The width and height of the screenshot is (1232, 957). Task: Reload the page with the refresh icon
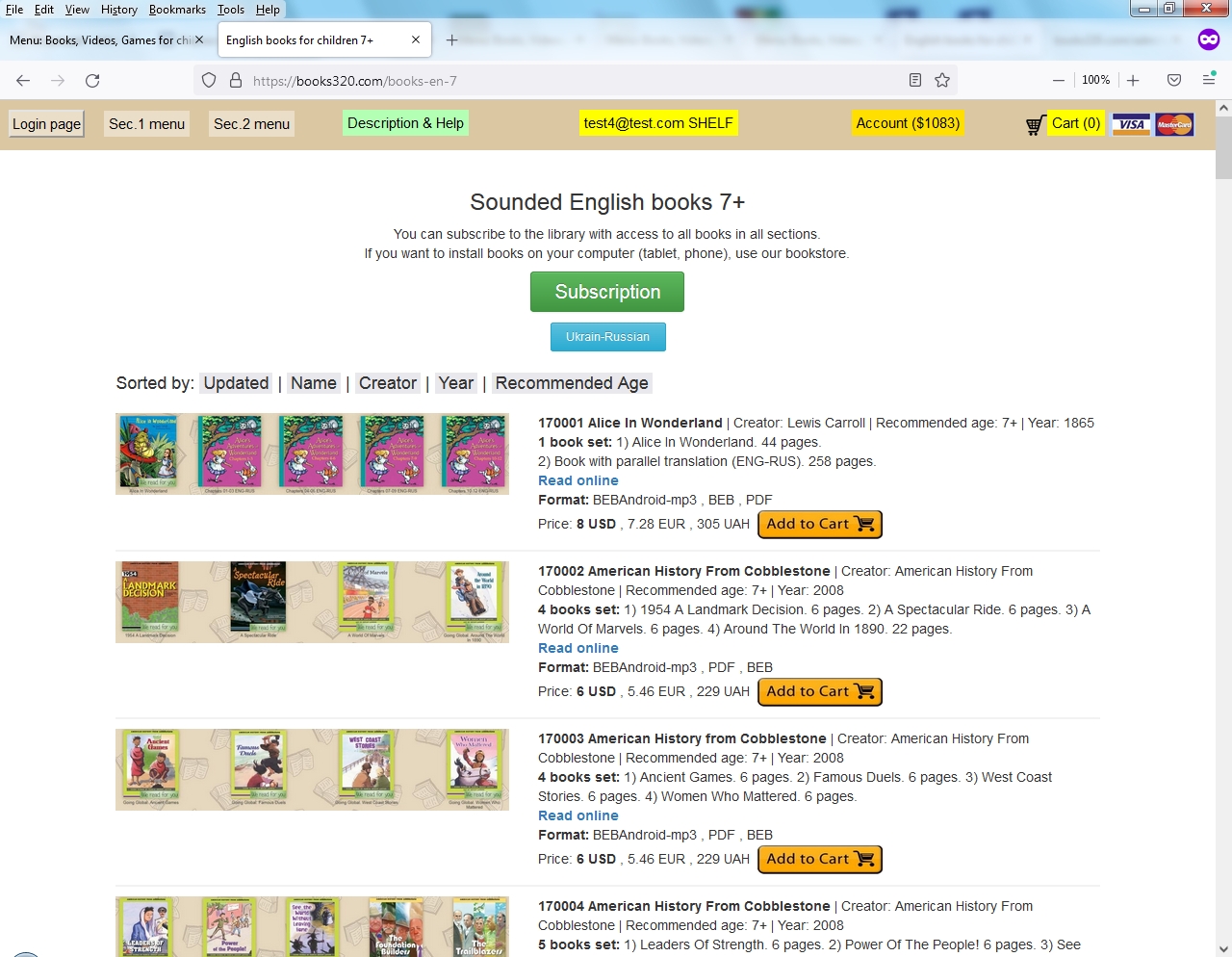(x=92, y=81)
